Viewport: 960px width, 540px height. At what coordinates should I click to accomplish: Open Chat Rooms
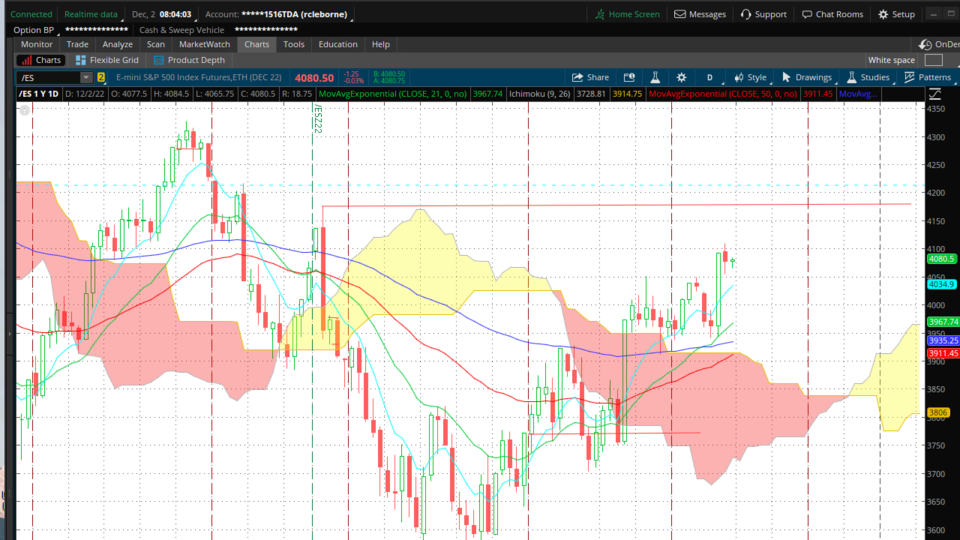(x=832, y=14)
